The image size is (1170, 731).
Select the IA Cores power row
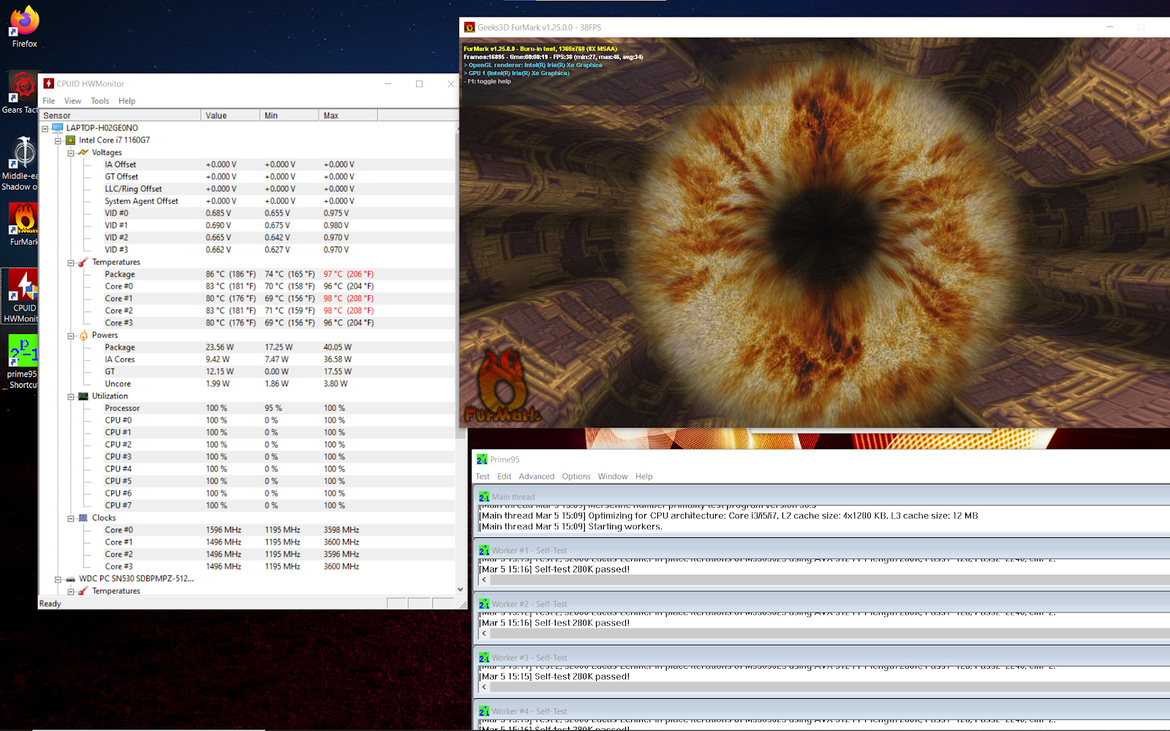(247, 360)
